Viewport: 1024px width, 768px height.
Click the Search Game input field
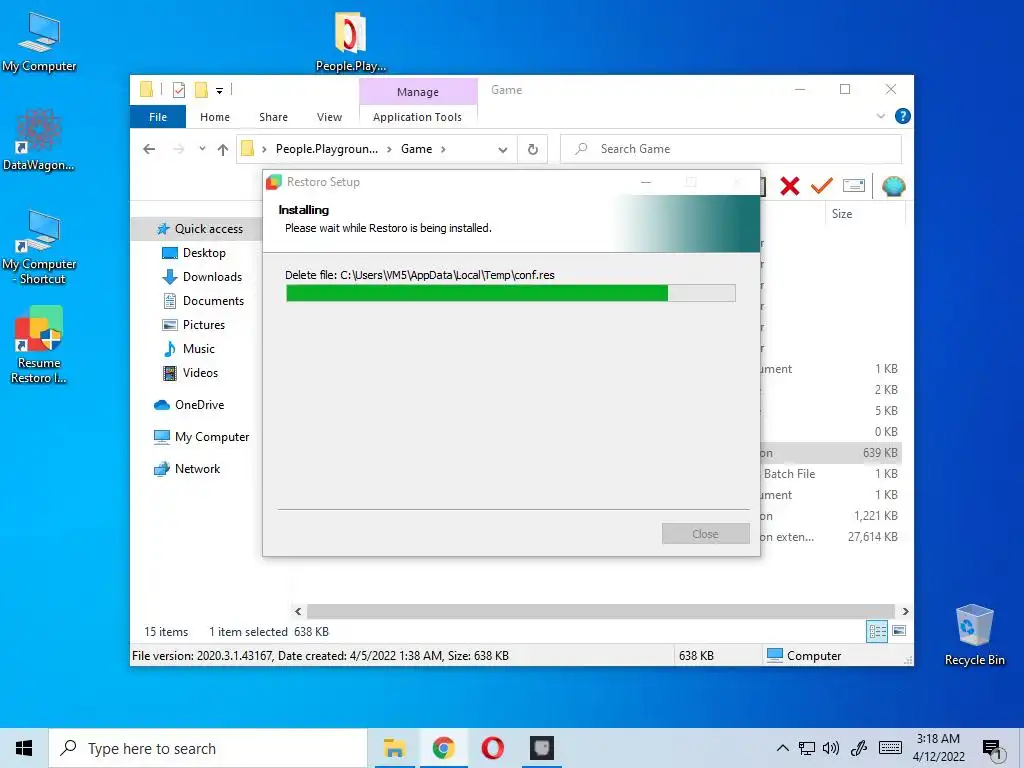(731, 149)
